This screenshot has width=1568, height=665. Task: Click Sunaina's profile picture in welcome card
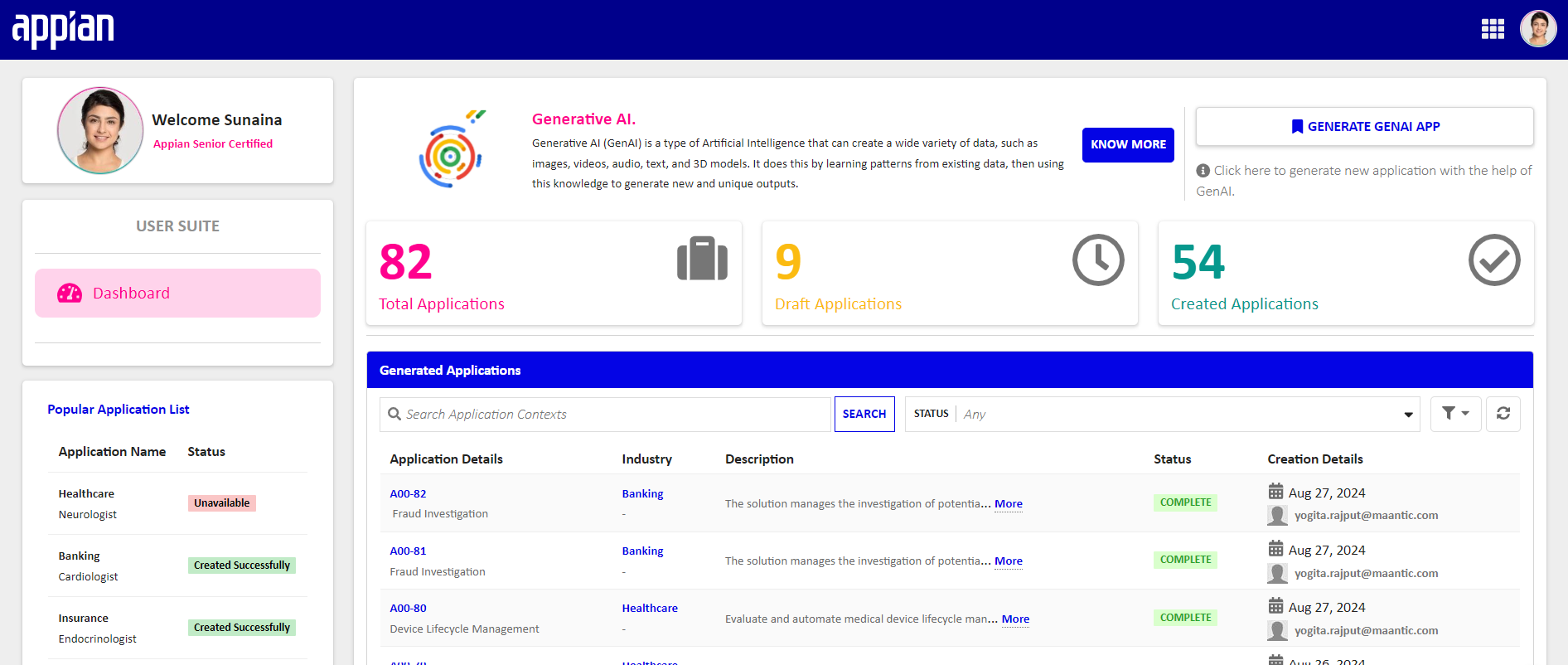(x=100, y=130)
